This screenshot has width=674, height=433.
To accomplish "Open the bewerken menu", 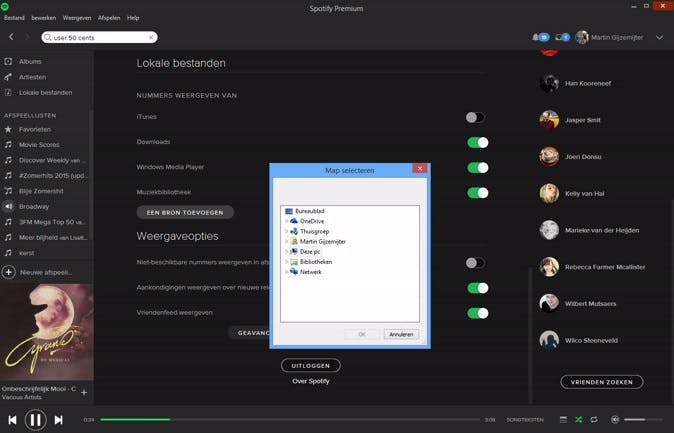I will 44,18.
